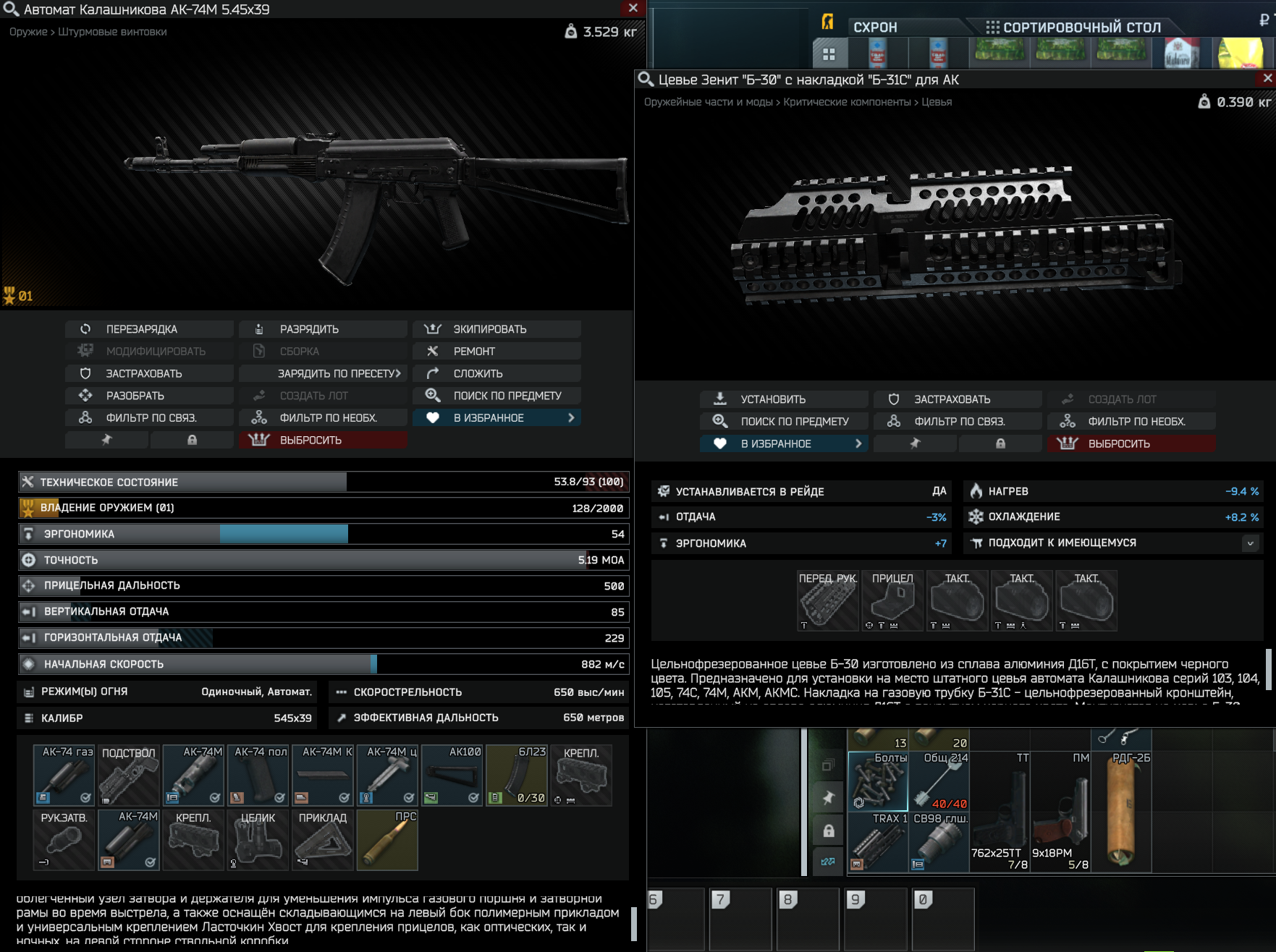Click the rifle description scrollbar

click(x=634, y=924)
